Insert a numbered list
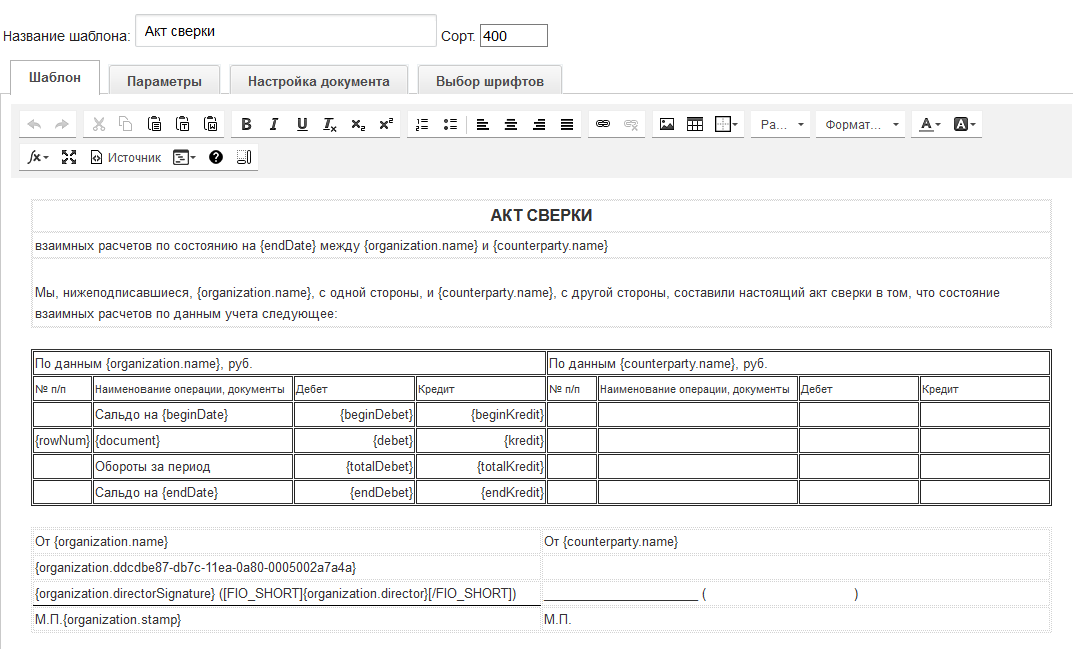 click(422, 125)
